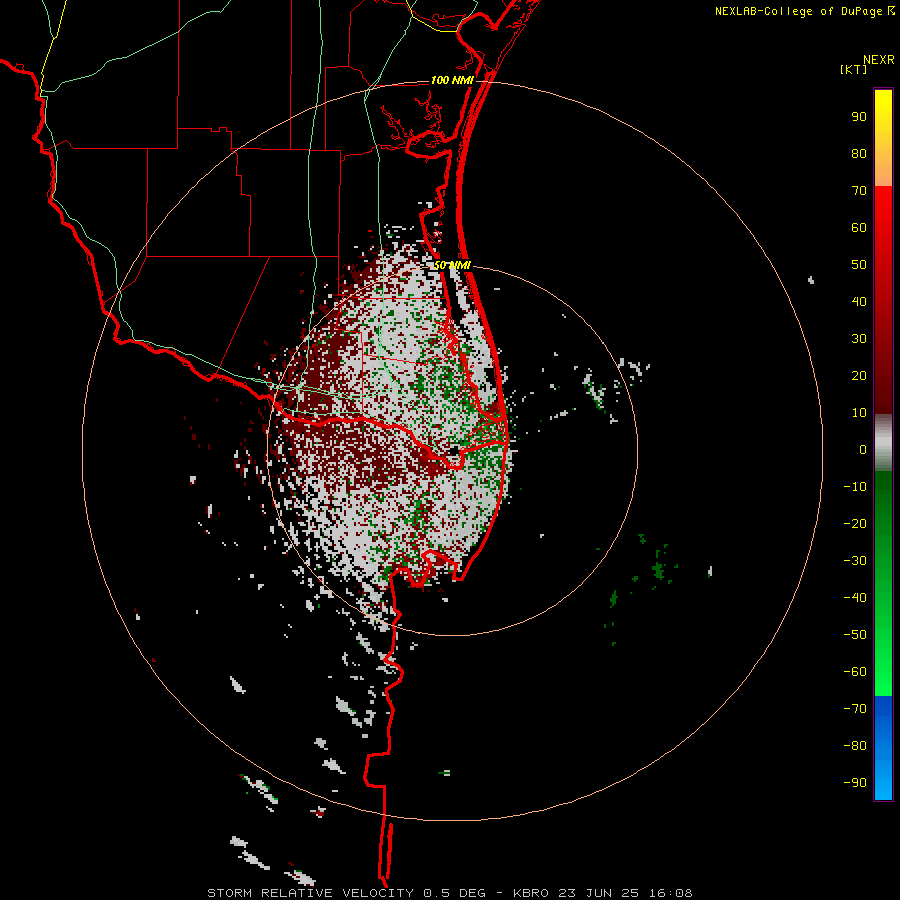Click the -80 value on the velocity scale
900x900 pixels.
pyautogui.click(x=855, y=746)
